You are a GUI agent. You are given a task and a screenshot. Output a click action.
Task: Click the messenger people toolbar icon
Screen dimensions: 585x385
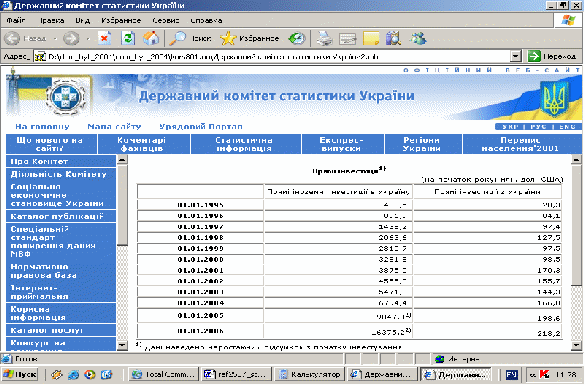tap(417, 38)
